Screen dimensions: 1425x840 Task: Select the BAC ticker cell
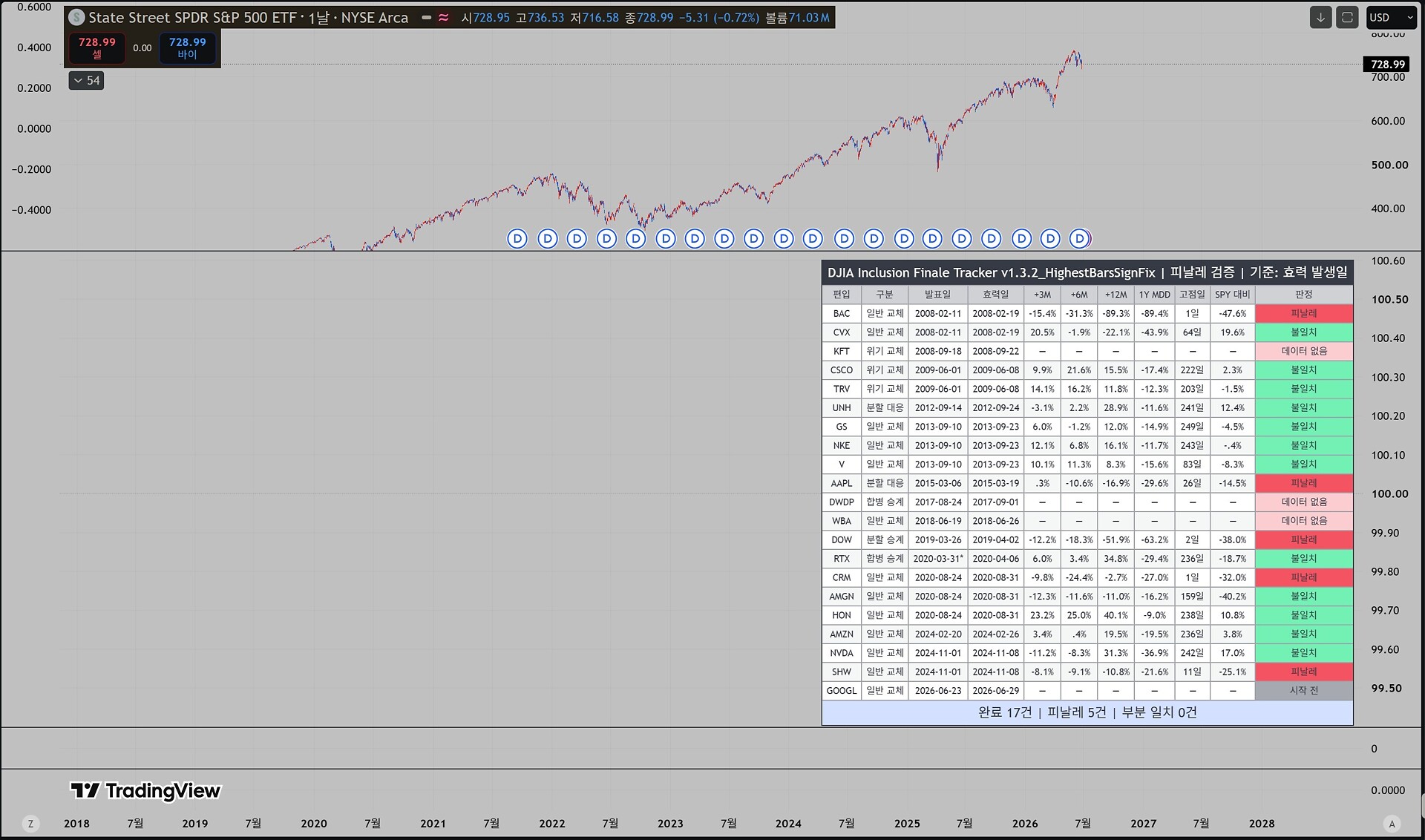coord(842,314)
